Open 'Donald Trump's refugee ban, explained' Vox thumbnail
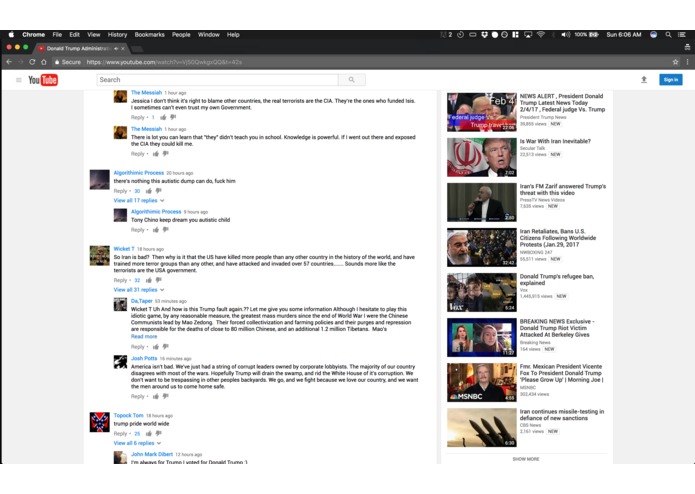The image size is (695, 494). (x=482, y=292)
